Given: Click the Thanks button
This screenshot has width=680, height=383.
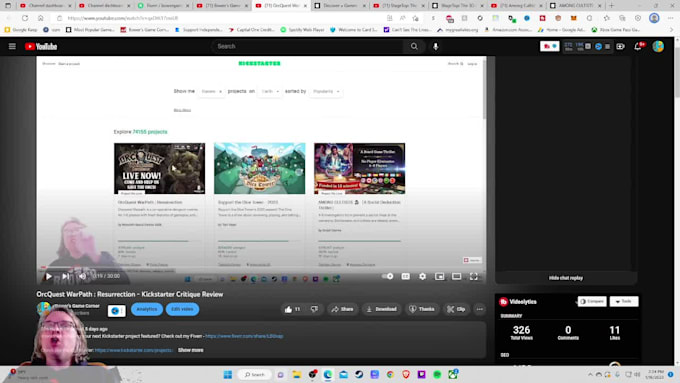Looking at the screenshot, I should pos(422,309).
